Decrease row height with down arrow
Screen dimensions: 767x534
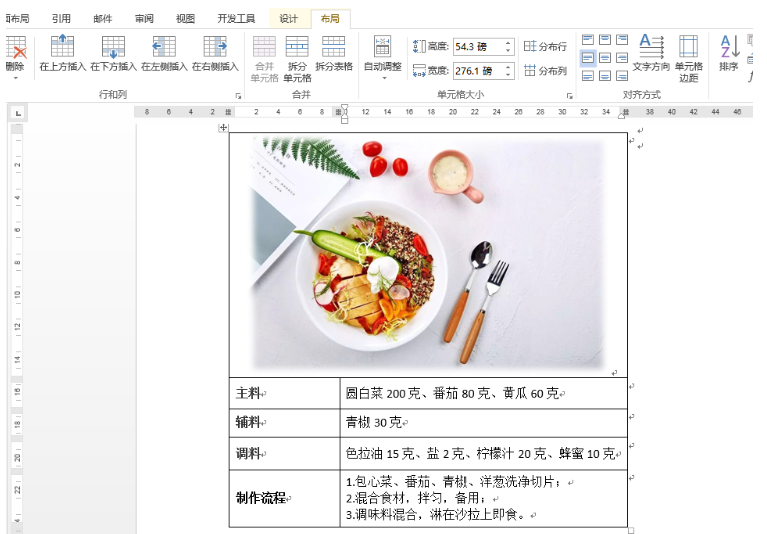[509, 50]
